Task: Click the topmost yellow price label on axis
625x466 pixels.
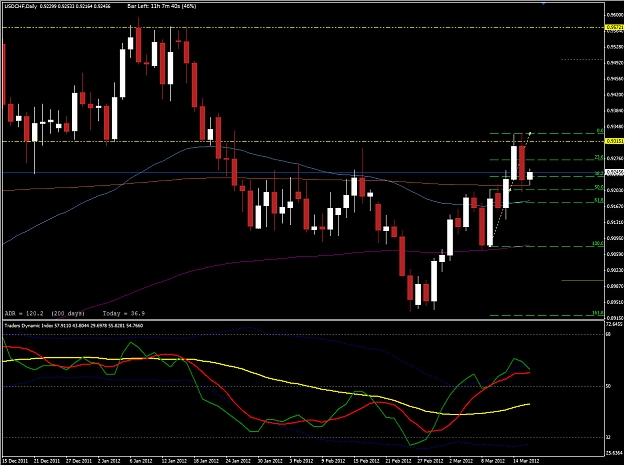Action: (x=614, y=27)
